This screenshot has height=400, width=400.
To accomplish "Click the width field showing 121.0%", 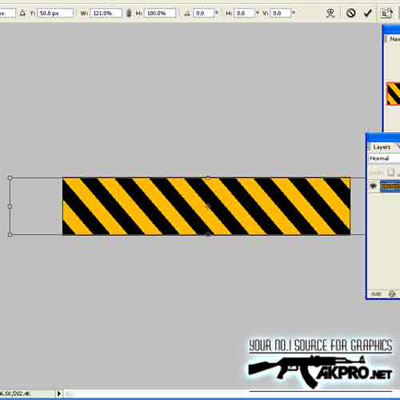I will tap(106, 13).
